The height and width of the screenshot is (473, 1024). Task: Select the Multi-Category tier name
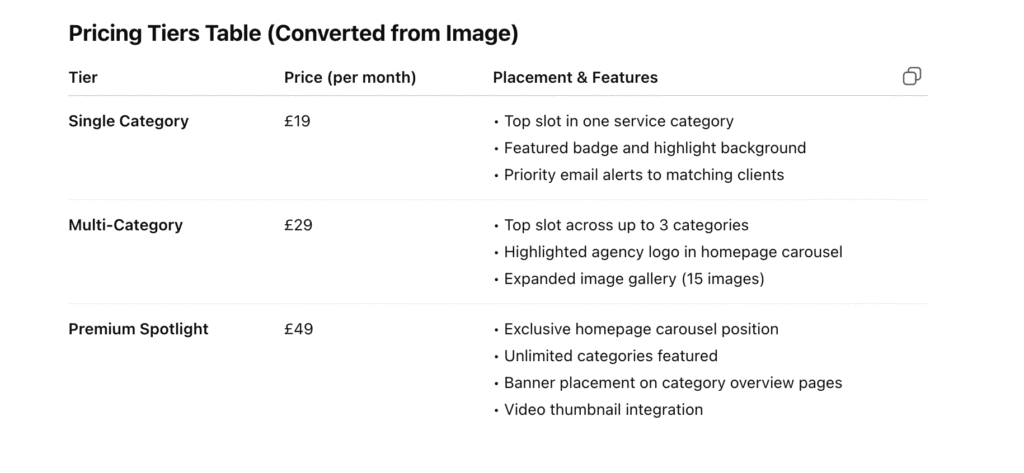point(125,225)
